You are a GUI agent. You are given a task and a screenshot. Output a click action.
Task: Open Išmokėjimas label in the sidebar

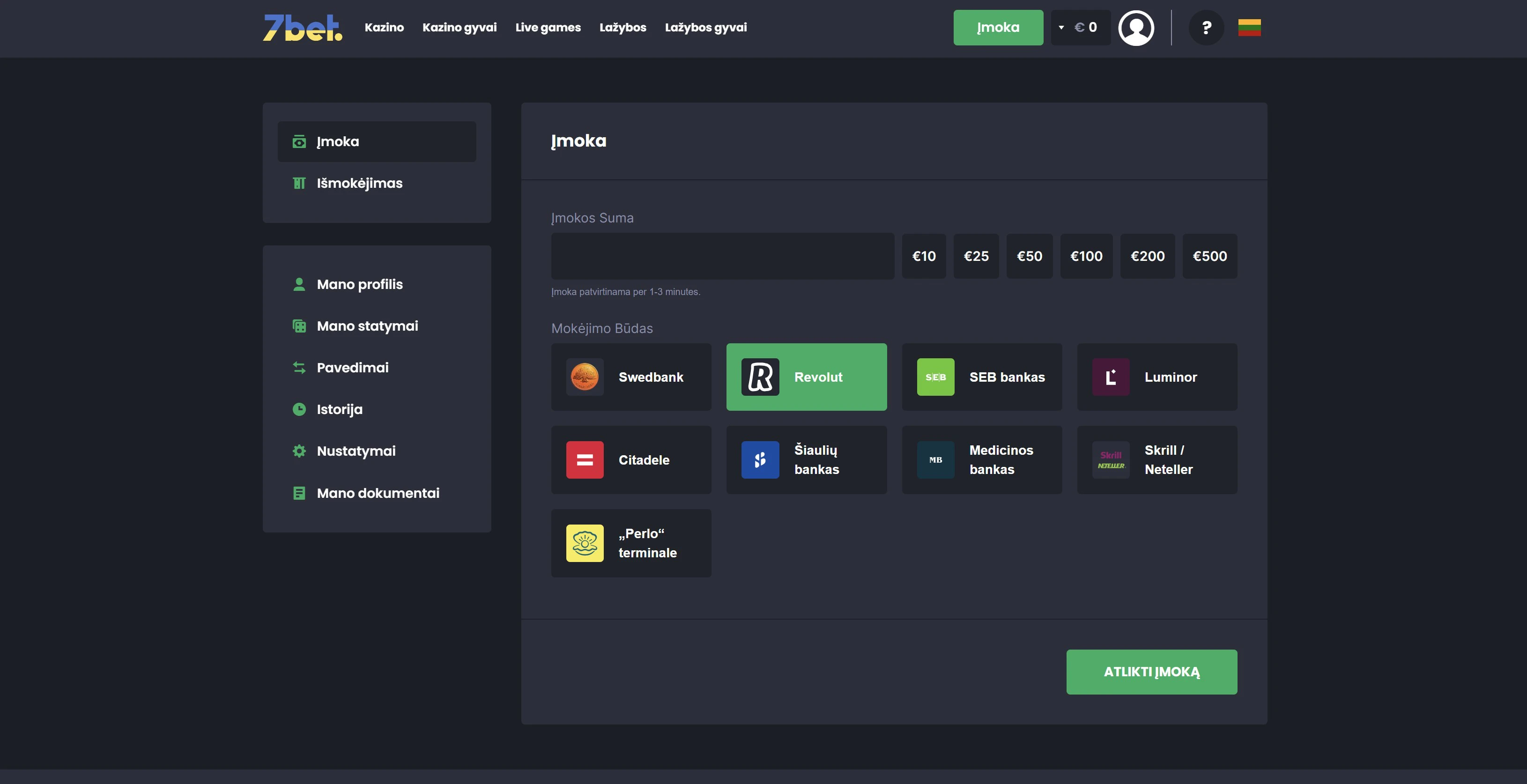click(360, 183)
